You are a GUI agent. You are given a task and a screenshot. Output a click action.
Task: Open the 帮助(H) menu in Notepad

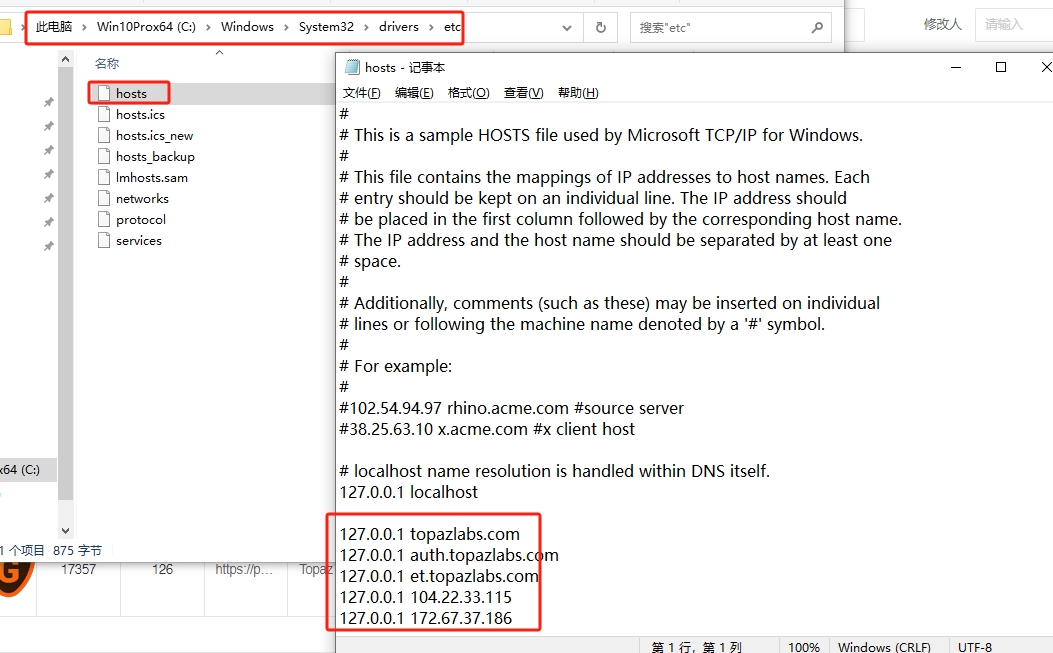pos(578,93)
